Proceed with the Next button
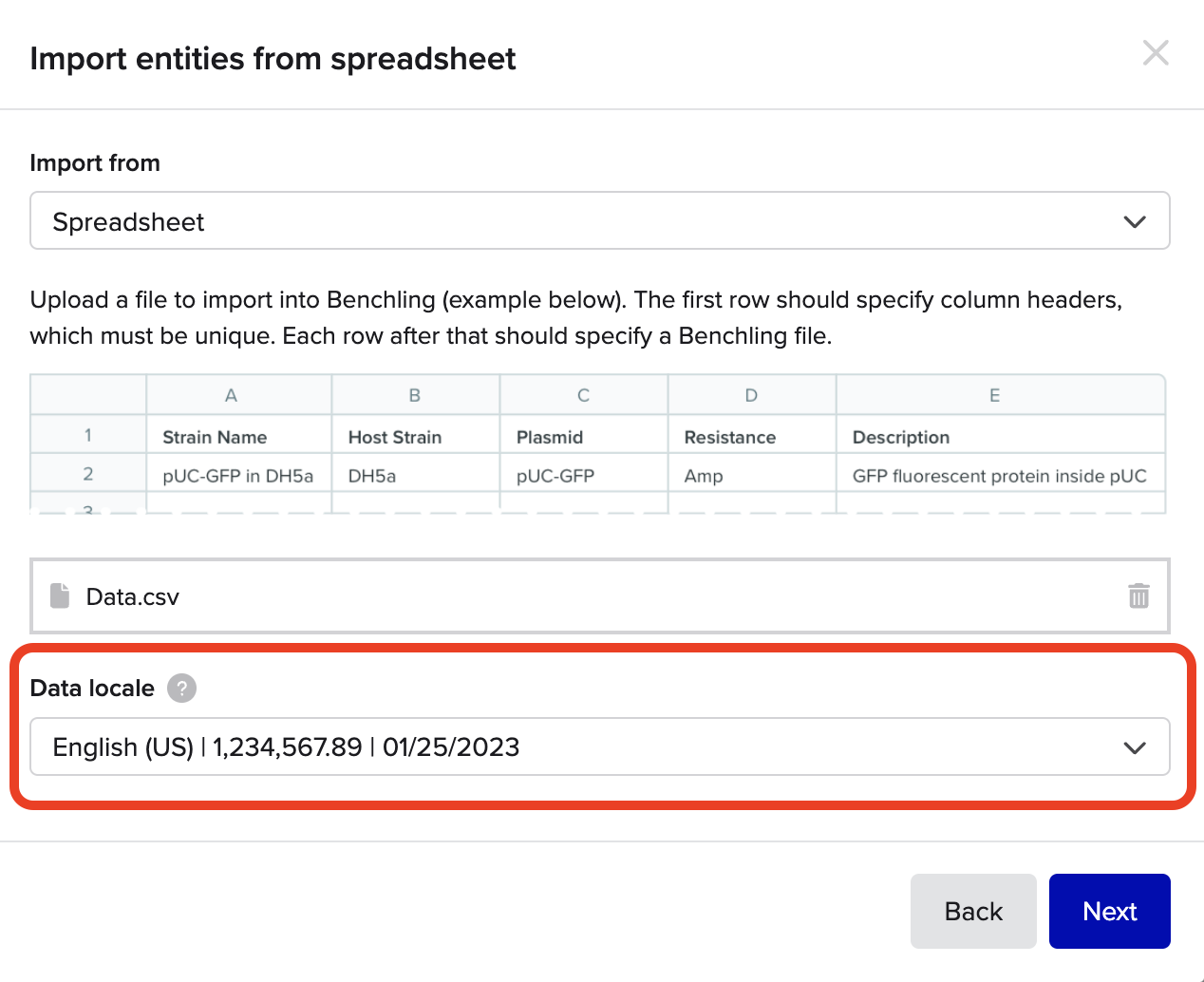Image resolution: width=1204 pixels, height=982 pixels. pos(1109,911)
